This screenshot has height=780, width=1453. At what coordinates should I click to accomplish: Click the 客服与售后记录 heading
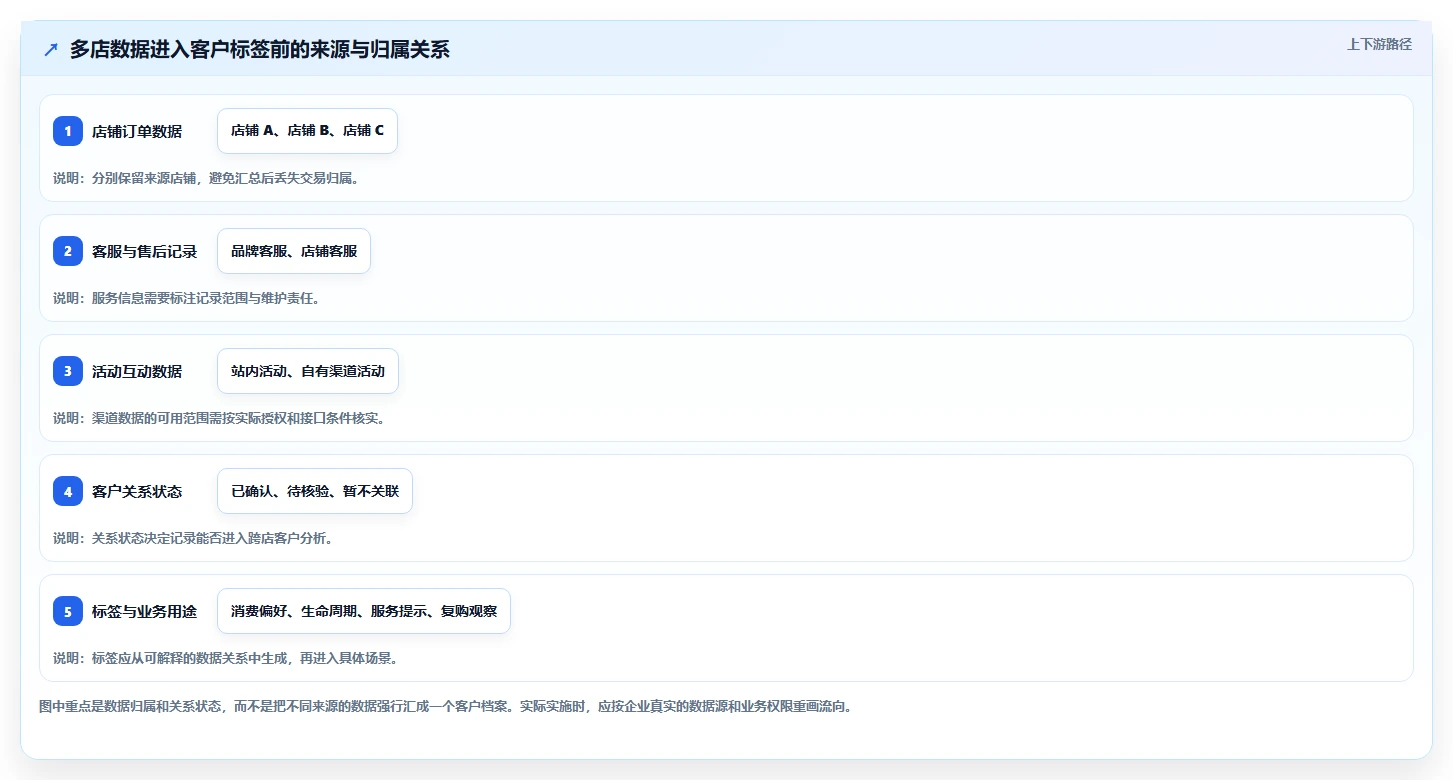tap(144, 251)
